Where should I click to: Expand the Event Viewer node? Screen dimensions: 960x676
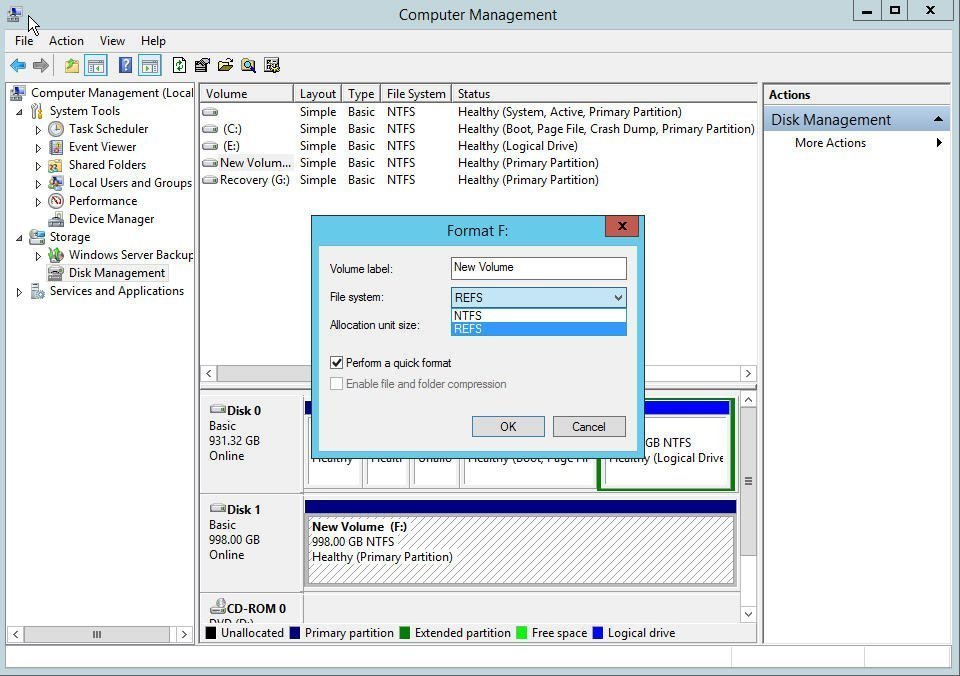38,148
